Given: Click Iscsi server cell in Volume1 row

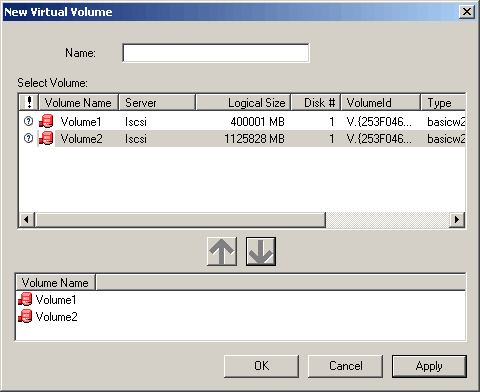Looking at the screenshot, I should (136, 122).
